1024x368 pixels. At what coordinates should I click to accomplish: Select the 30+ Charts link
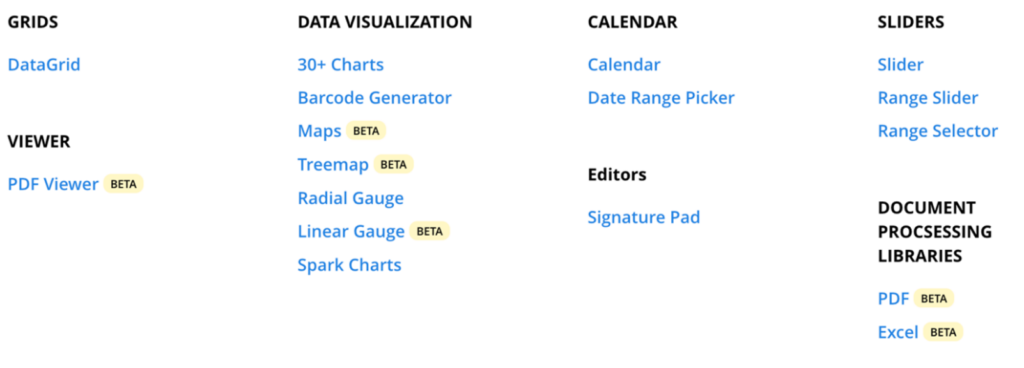coord(341,65)
